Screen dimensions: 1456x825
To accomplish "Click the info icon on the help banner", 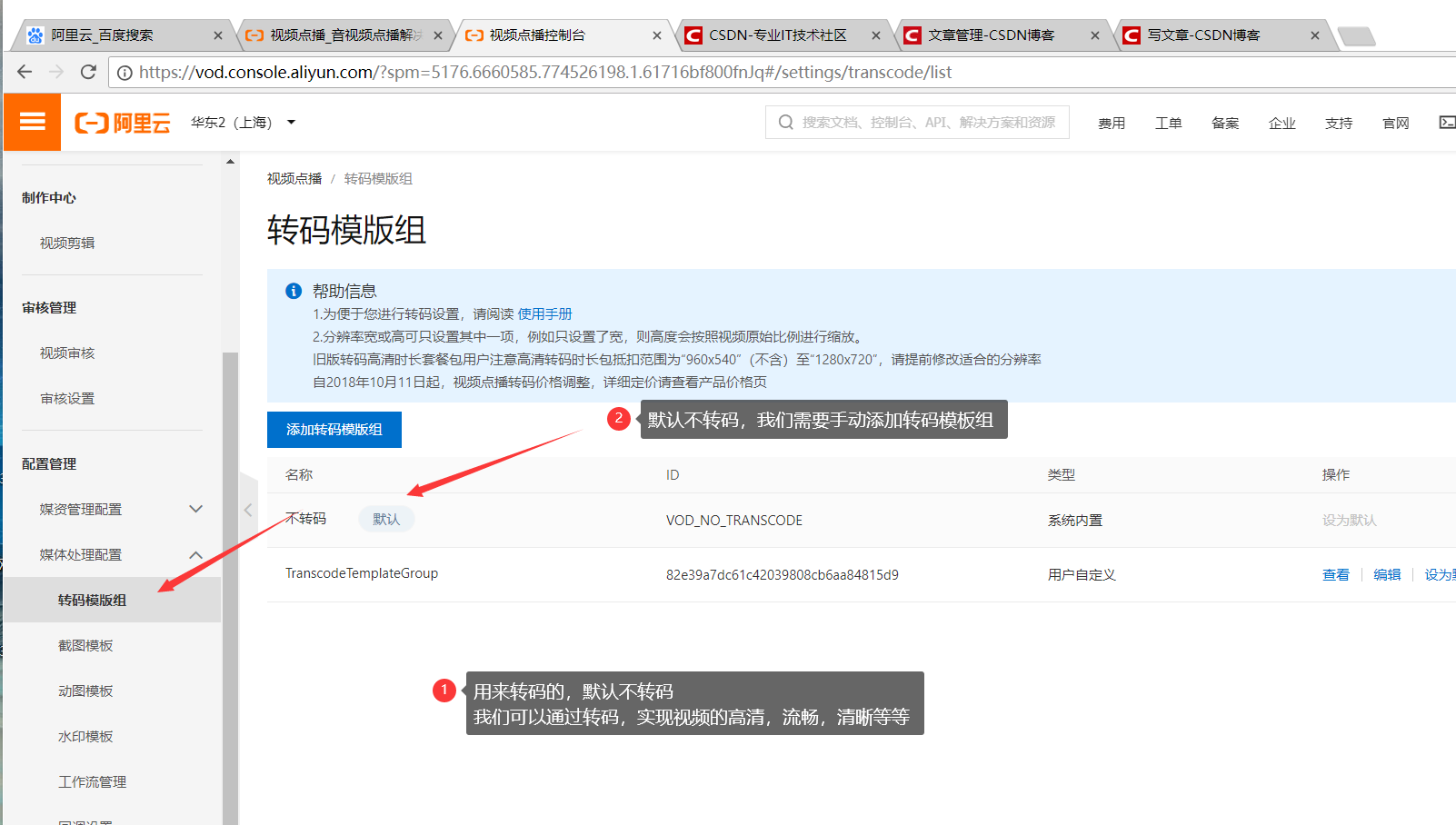I will click(293, 290).
